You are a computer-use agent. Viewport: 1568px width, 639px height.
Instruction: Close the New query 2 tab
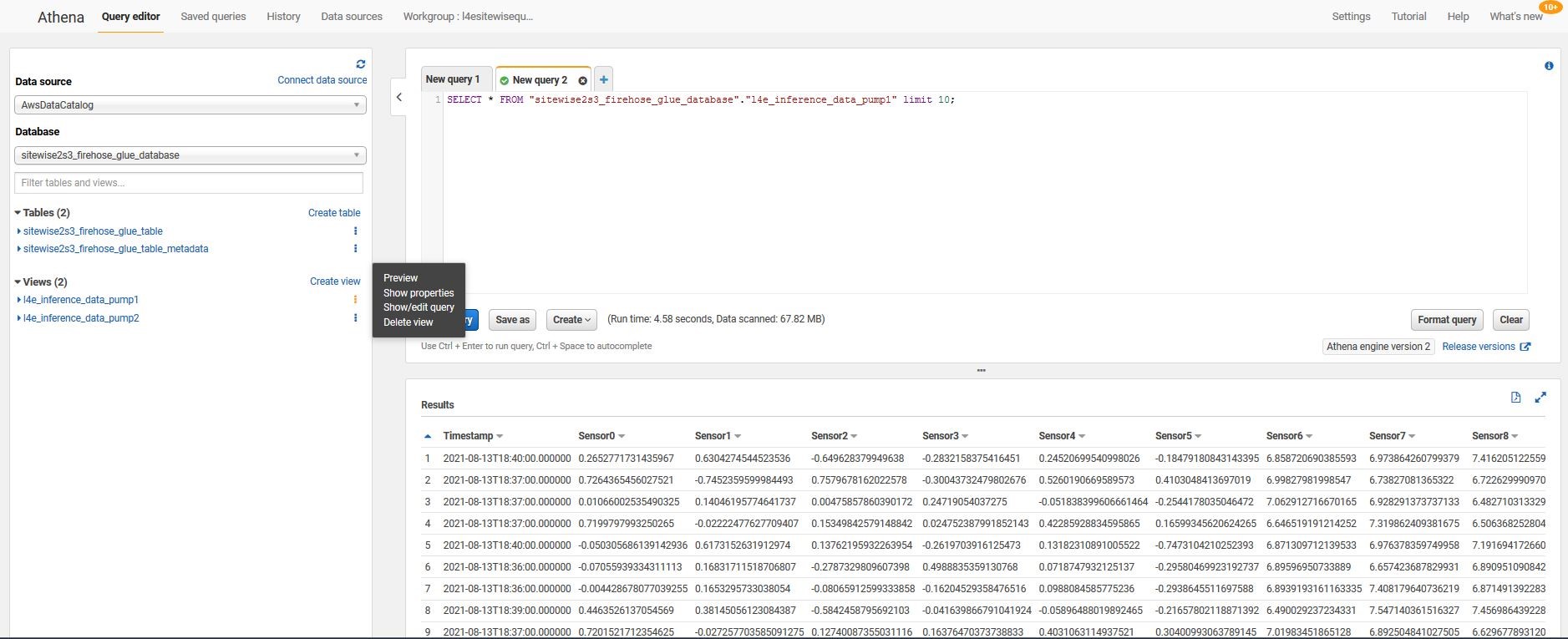coord(582,81)
